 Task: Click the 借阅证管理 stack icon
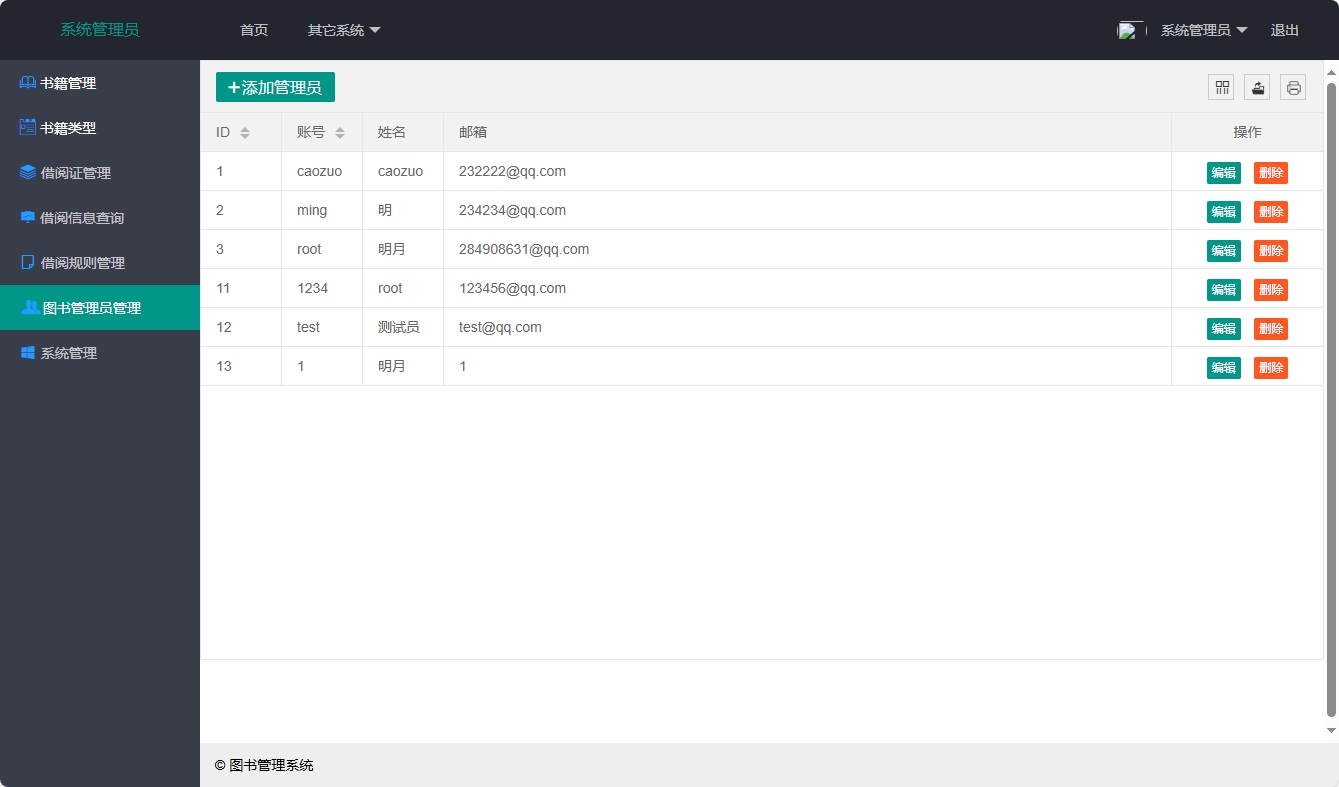click(x=28, y=173)
